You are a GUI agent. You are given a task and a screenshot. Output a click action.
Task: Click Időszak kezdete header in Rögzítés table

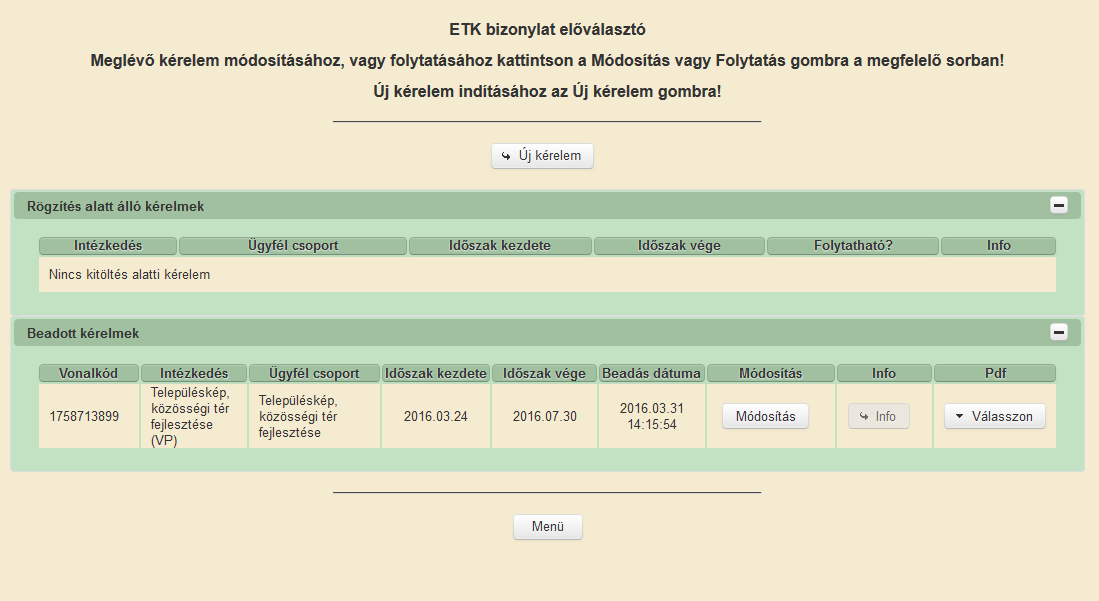[x=500, y=245]
